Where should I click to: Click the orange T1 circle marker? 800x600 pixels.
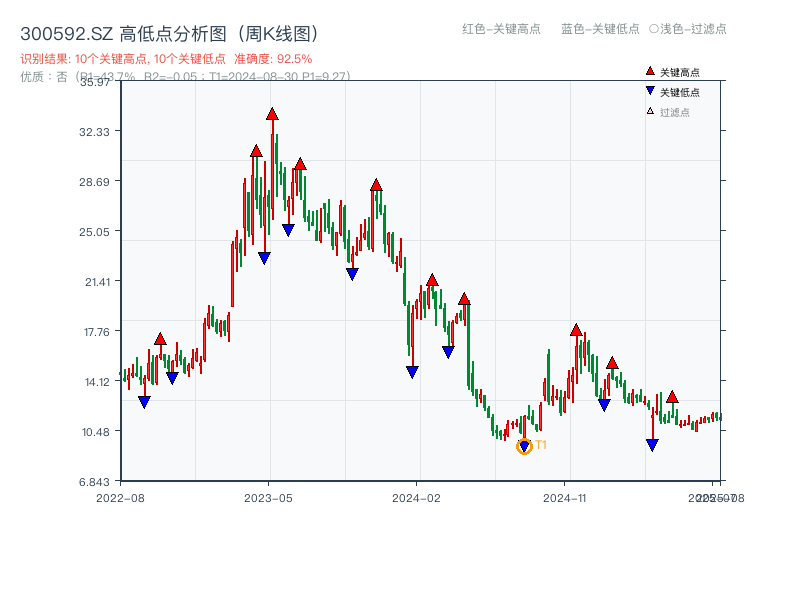(x=524, y=444)
